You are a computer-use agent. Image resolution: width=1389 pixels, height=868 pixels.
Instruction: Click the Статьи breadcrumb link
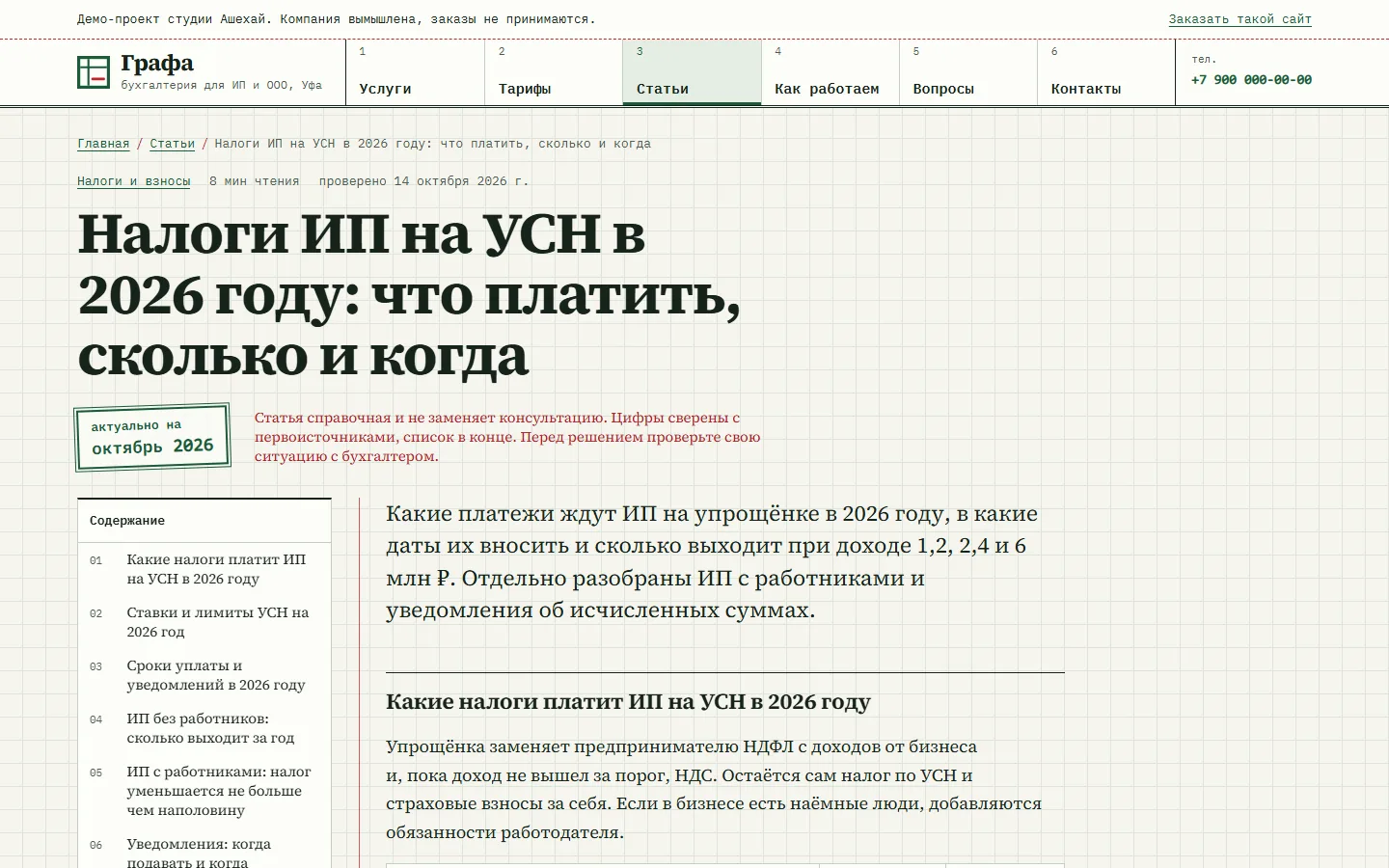(172, 144)
